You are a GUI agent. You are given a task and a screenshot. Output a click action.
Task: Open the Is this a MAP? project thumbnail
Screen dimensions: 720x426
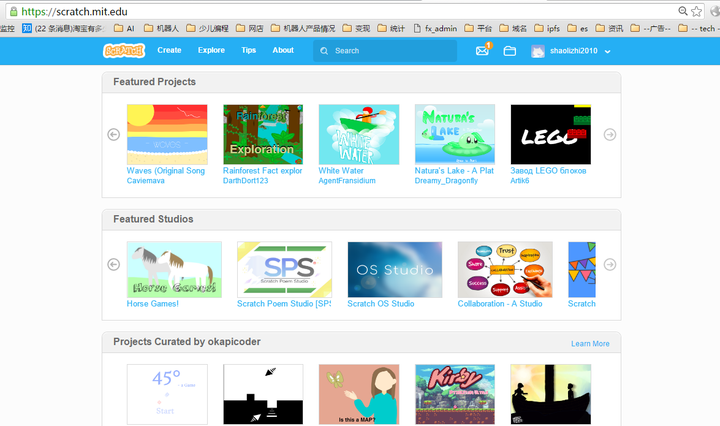click(359, 394)
